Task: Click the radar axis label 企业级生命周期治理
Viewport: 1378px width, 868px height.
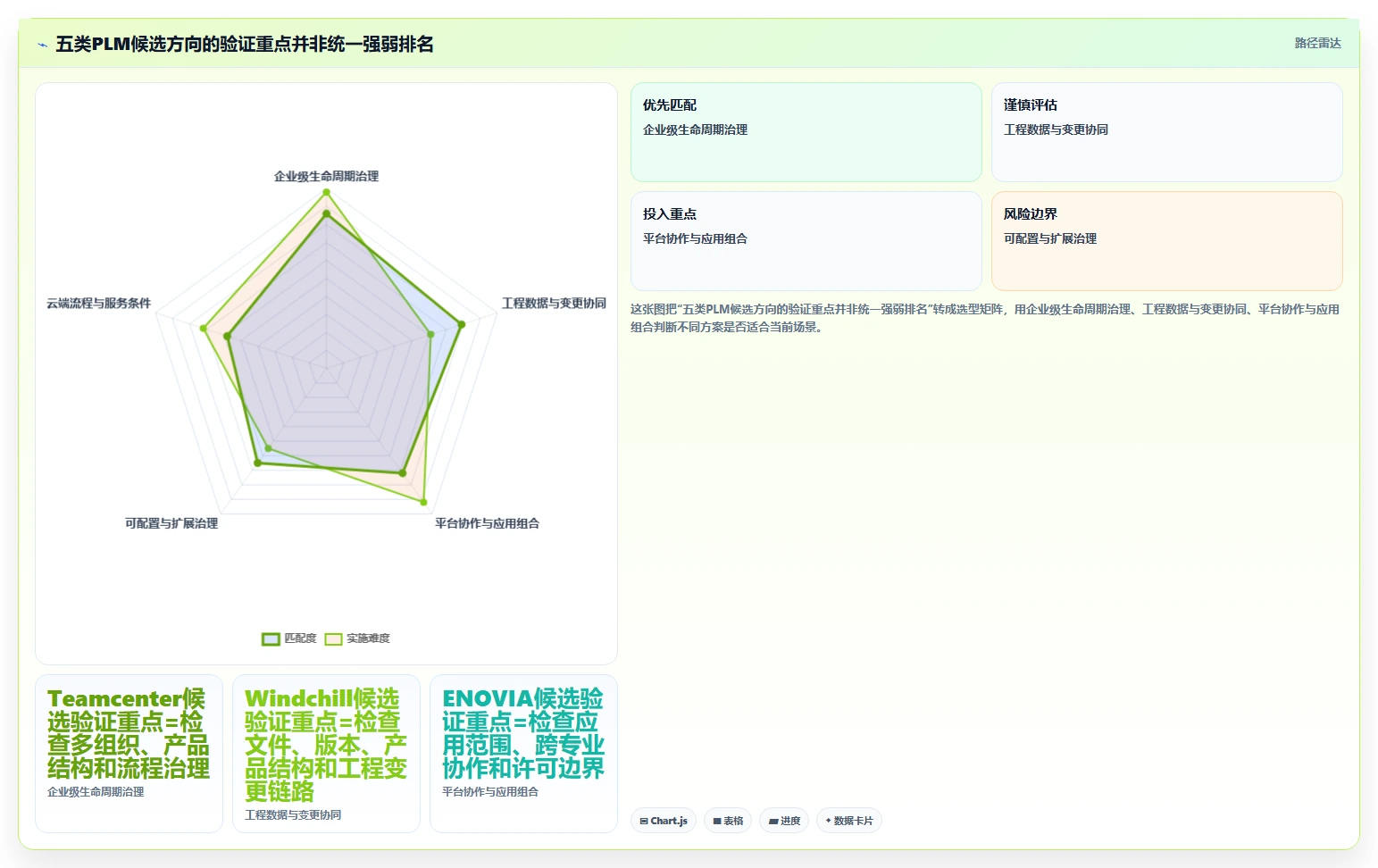Action: pyautogui.click(x=326, y=177)
